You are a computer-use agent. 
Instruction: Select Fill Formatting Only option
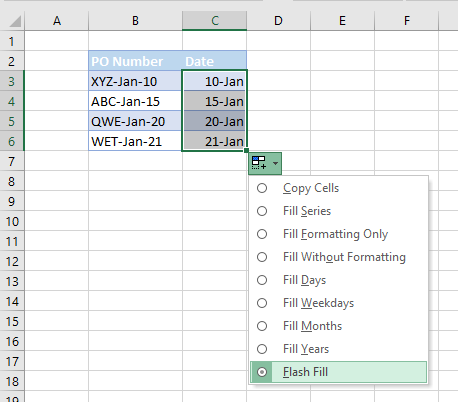(x=338, y=234)
